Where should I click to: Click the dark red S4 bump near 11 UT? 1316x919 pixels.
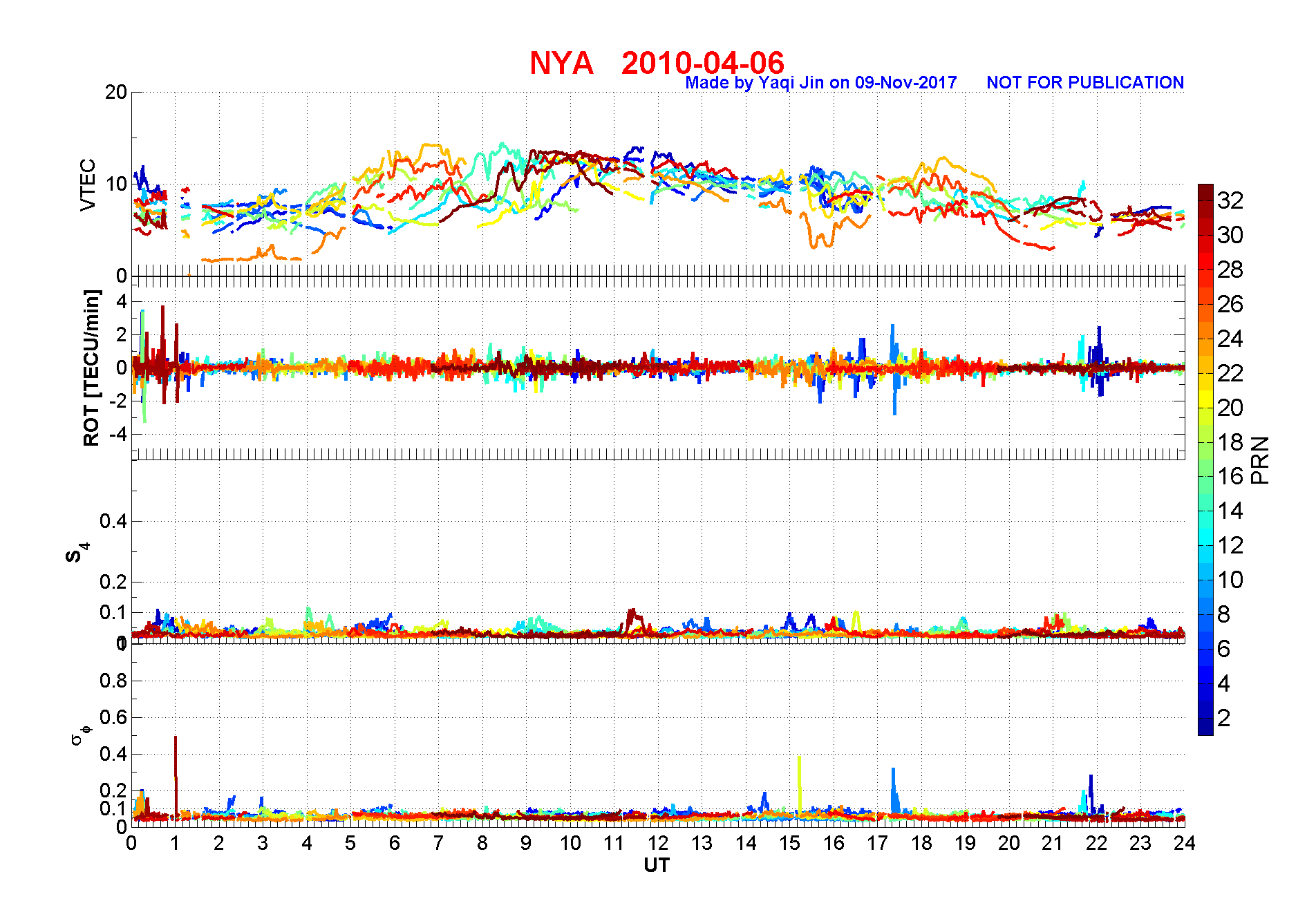click(x=632, y=620)
